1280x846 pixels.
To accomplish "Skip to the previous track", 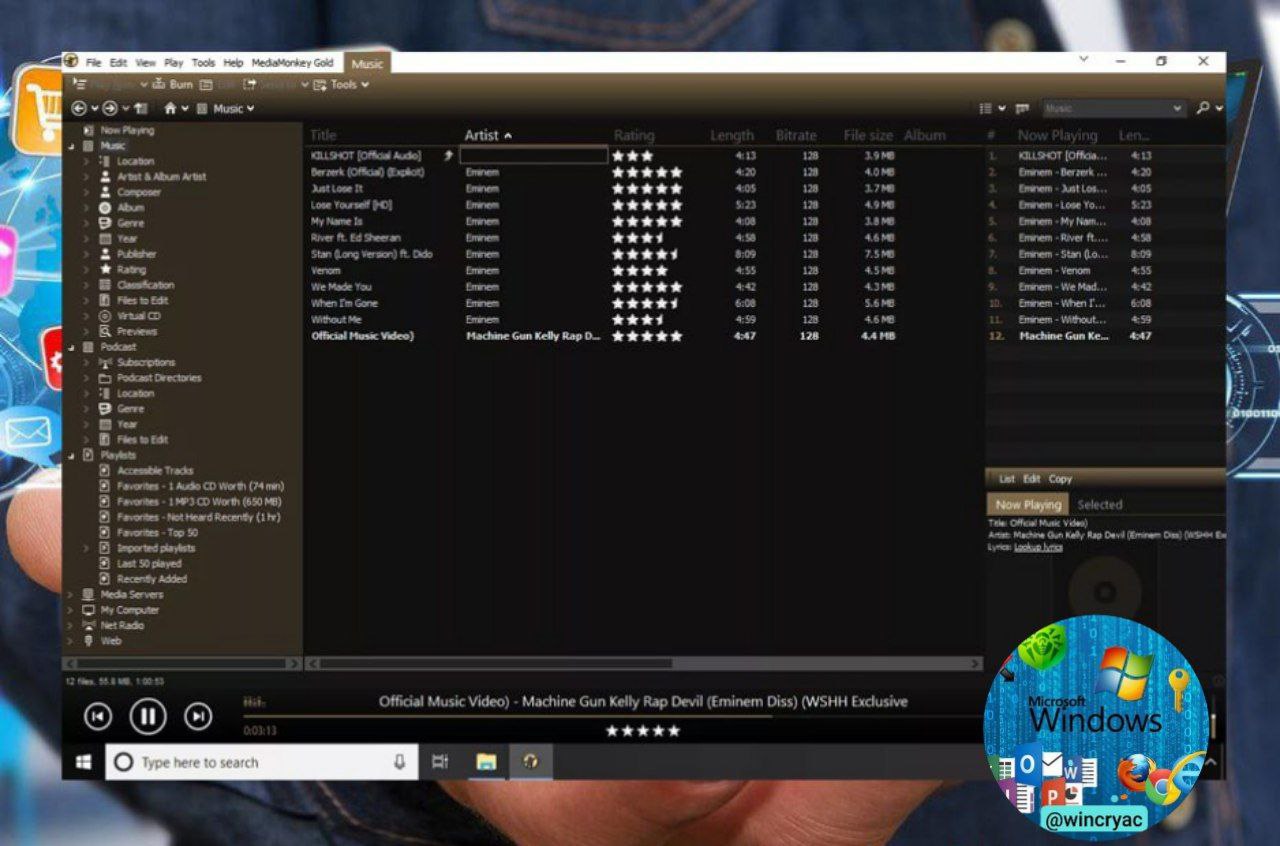I will [x=97, y=716].
